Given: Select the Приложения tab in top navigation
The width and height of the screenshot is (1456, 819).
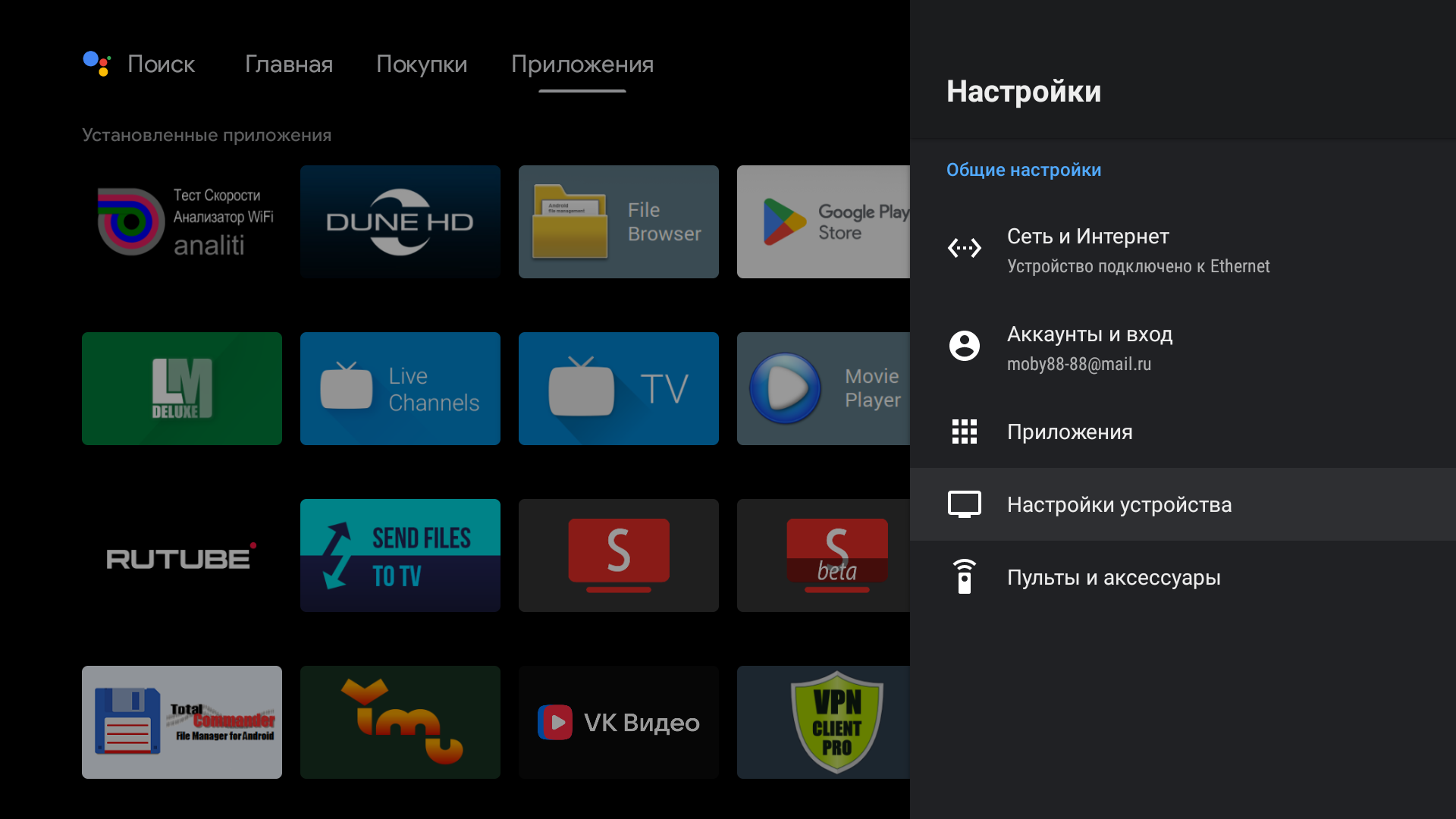Looking at the screenshot, I should [x=582, y=64].
